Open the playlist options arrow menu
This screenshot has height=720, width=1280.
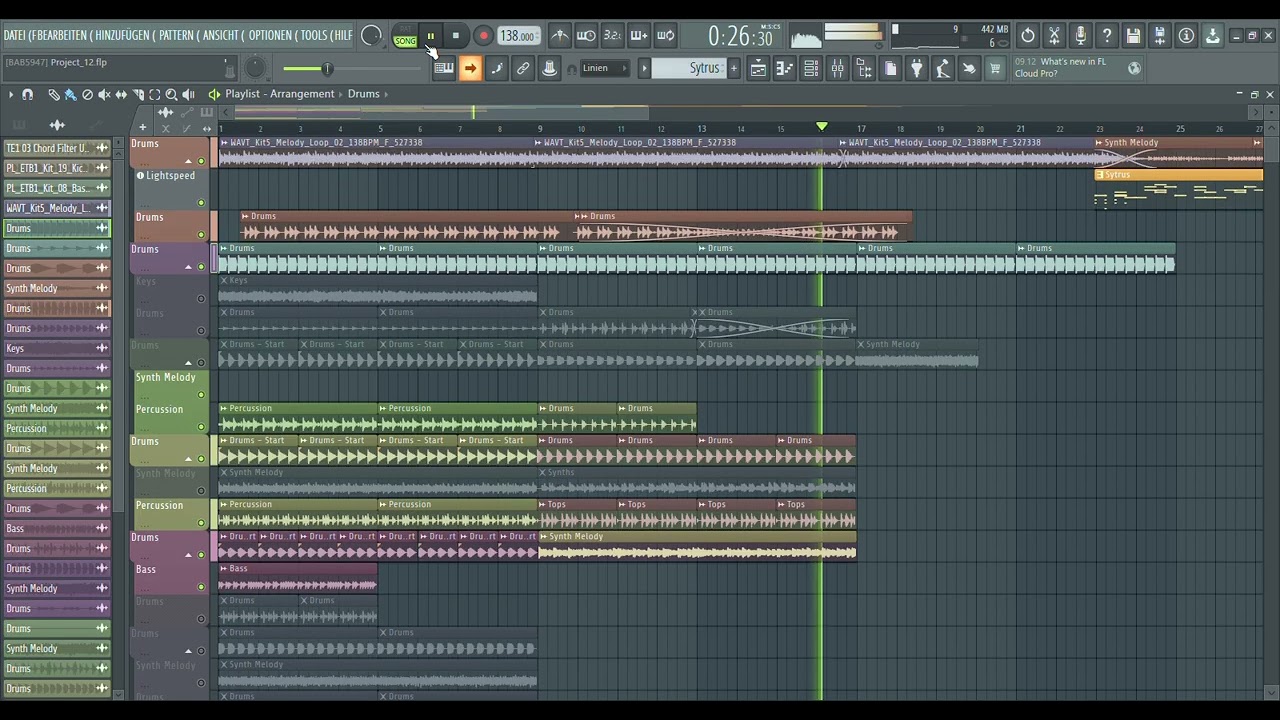coord(11,94)
